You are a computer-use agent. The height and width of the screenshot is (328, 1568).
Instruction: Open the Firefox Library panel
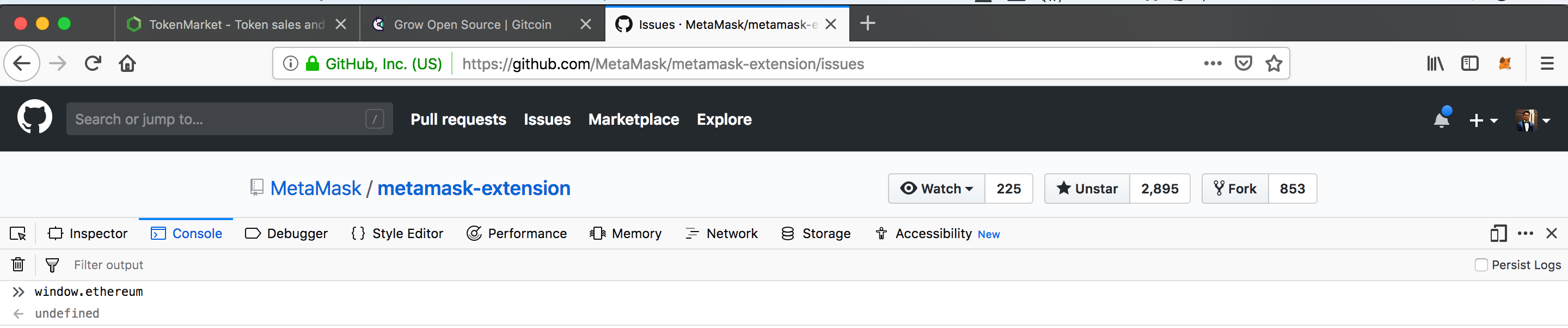(1435, 63)
